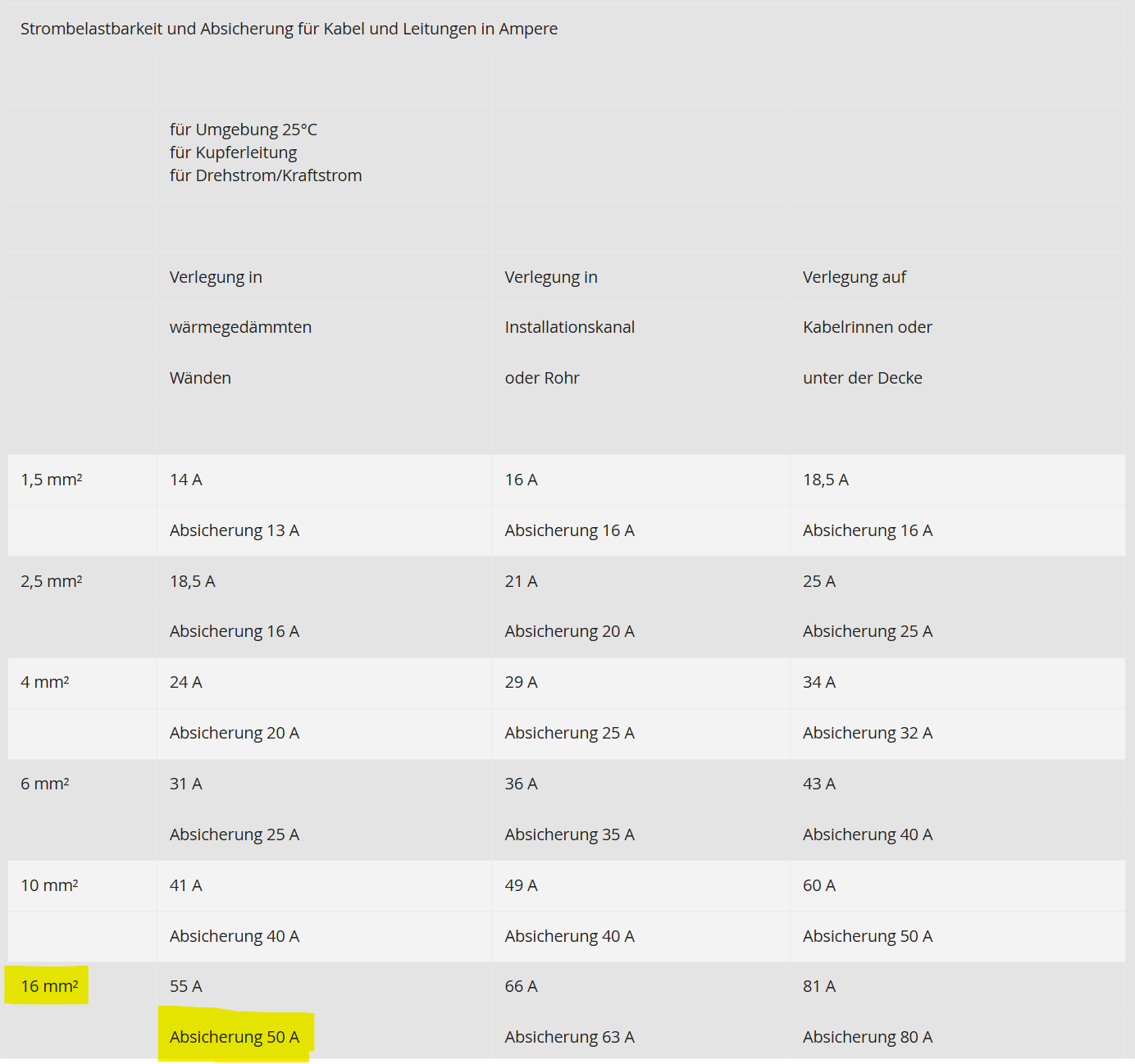Click the "Absicherung 13 A" cell
Image resolution: width=1135 pixels, height=1064 pixels.
(235, 530)
